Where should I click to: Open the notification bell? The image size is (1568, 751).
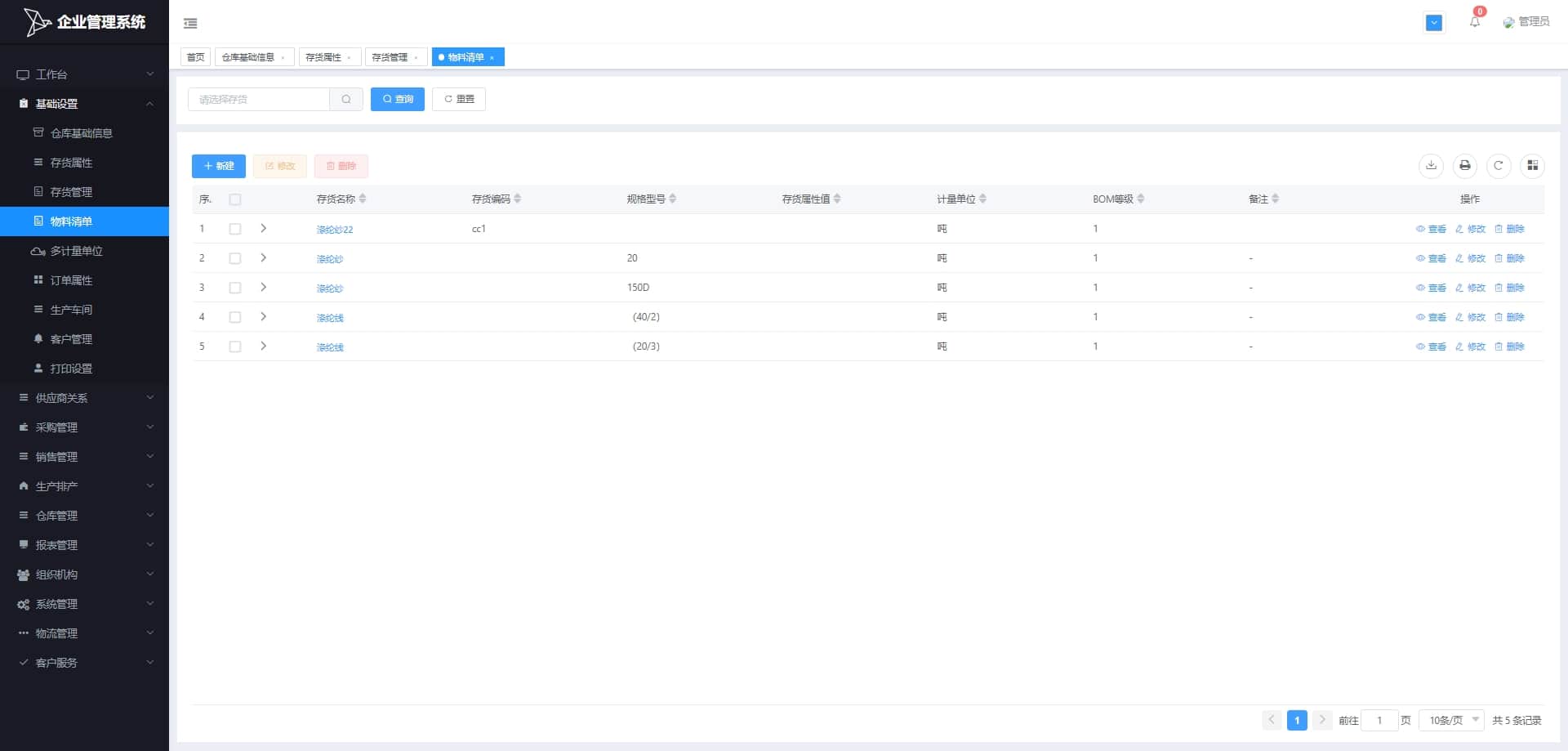pos(1475,22)
